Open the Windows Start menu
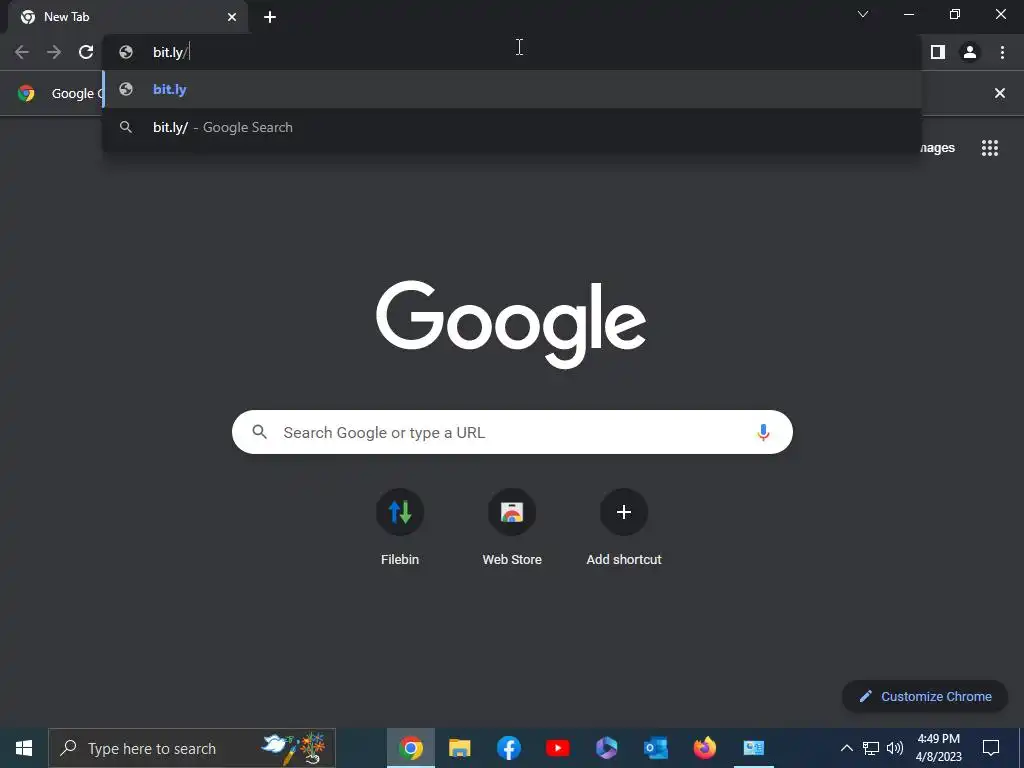The width and height of the screenshot is (1024, 768). click(x=24, y=748)
